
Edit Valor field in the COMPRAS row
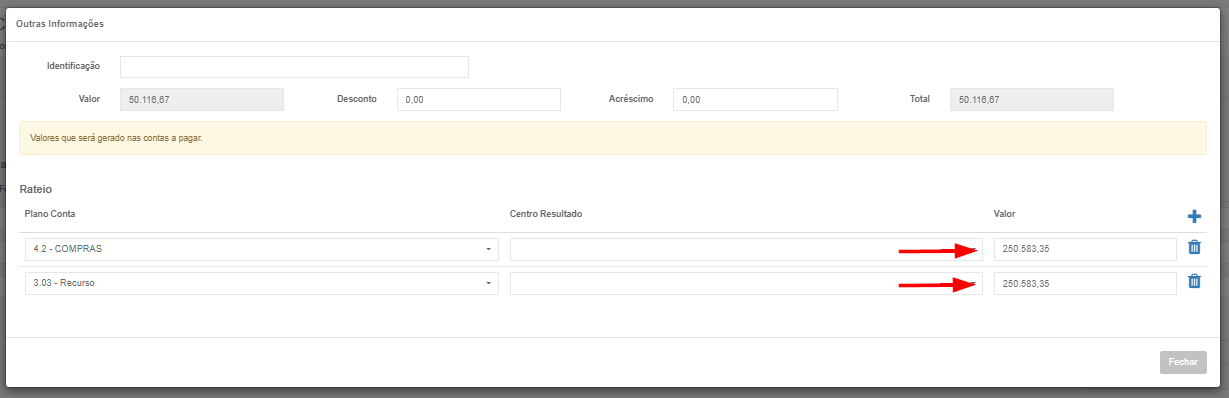[x=1085, y=249]
